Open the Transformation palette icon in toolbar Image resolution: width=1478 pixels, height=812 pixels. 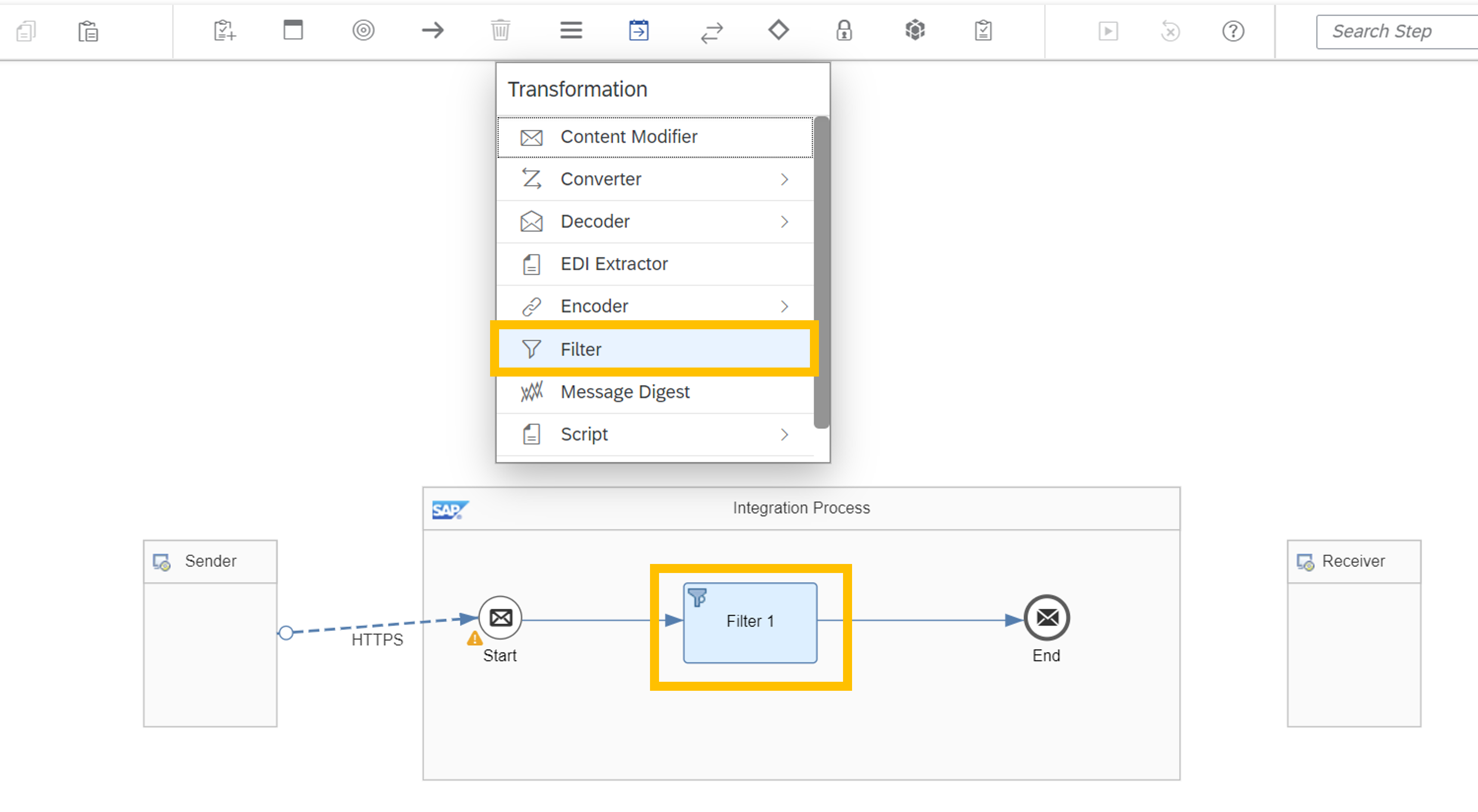pos(638,31)
